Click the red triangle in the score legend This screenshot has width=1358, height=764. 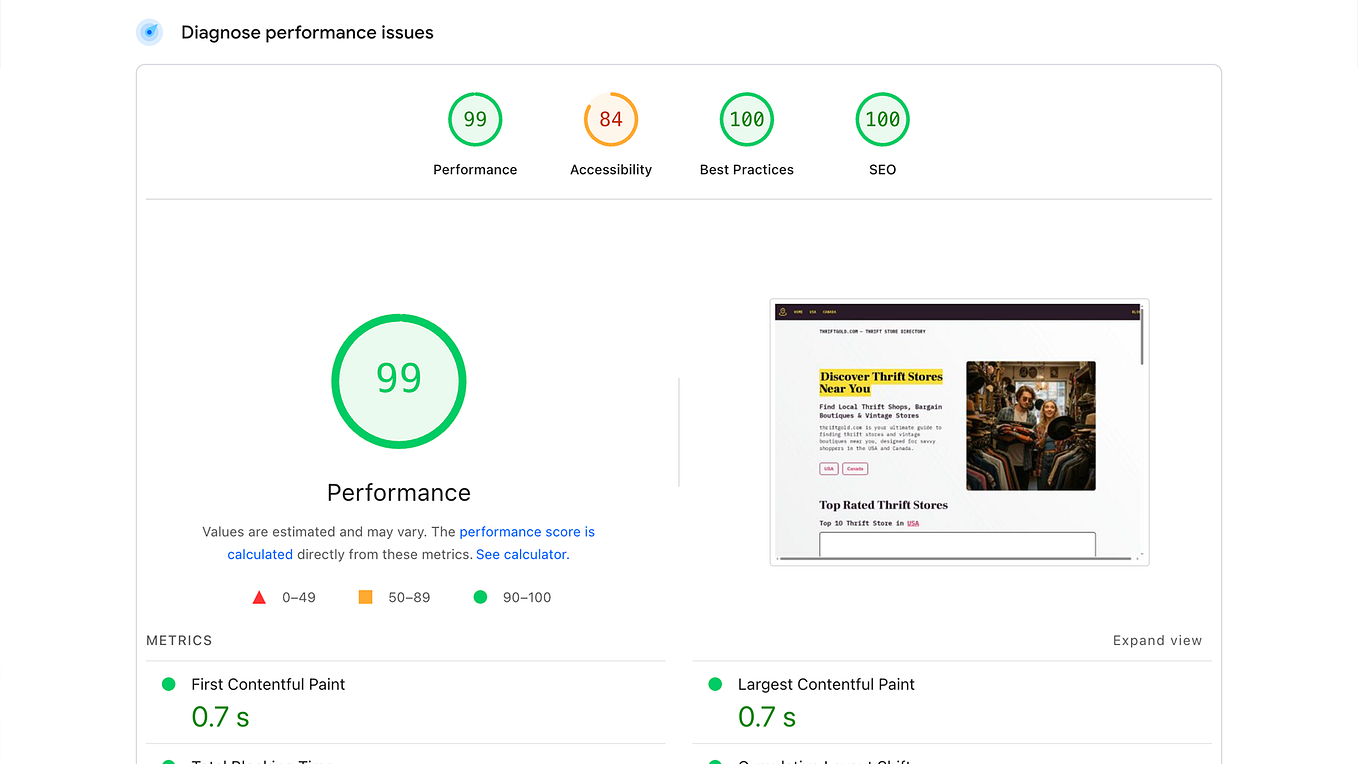[x=259, y=596]
